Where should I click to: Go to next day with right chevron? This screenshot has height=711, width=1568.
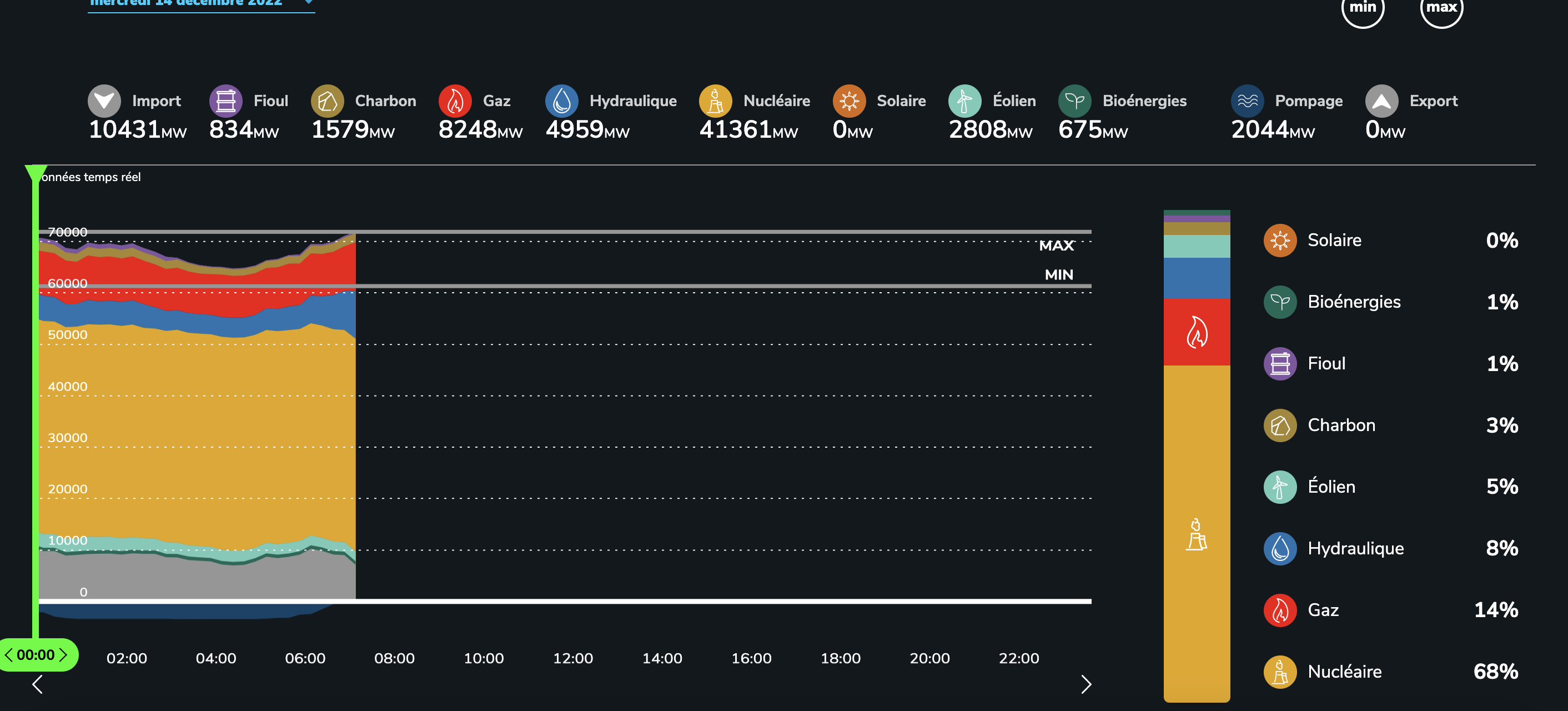click(x=1086, y=684)
